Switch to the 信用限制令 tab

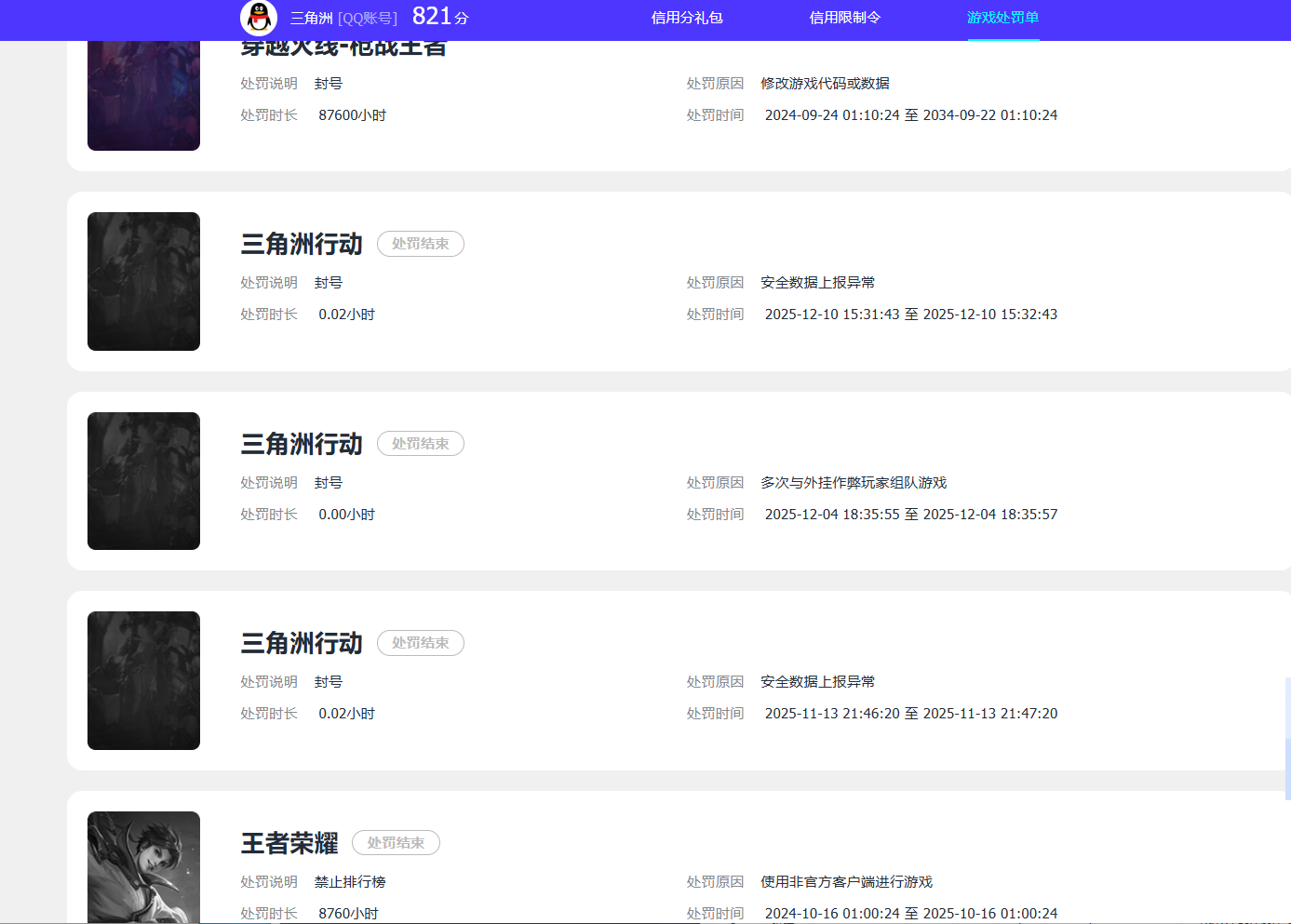coord(844,17)
